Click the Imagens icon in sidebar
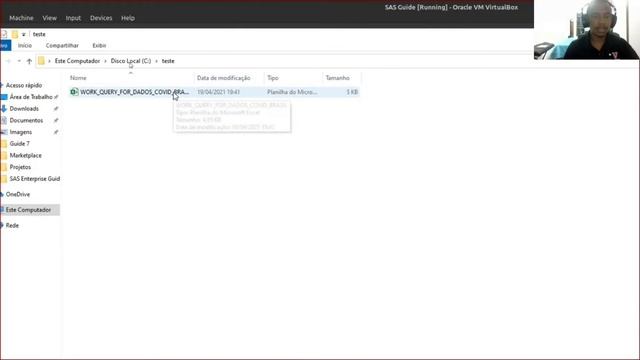The image size is (640, 360). tap(4, 132)
